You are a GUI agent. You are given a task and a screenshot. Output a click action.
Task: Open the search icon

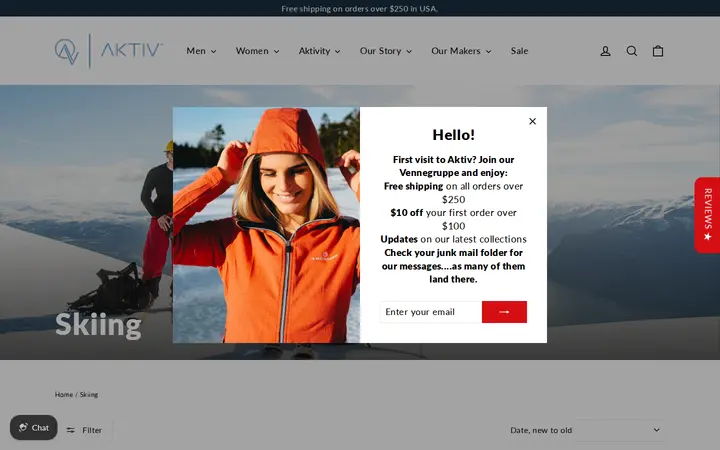(x=631, y=51)
